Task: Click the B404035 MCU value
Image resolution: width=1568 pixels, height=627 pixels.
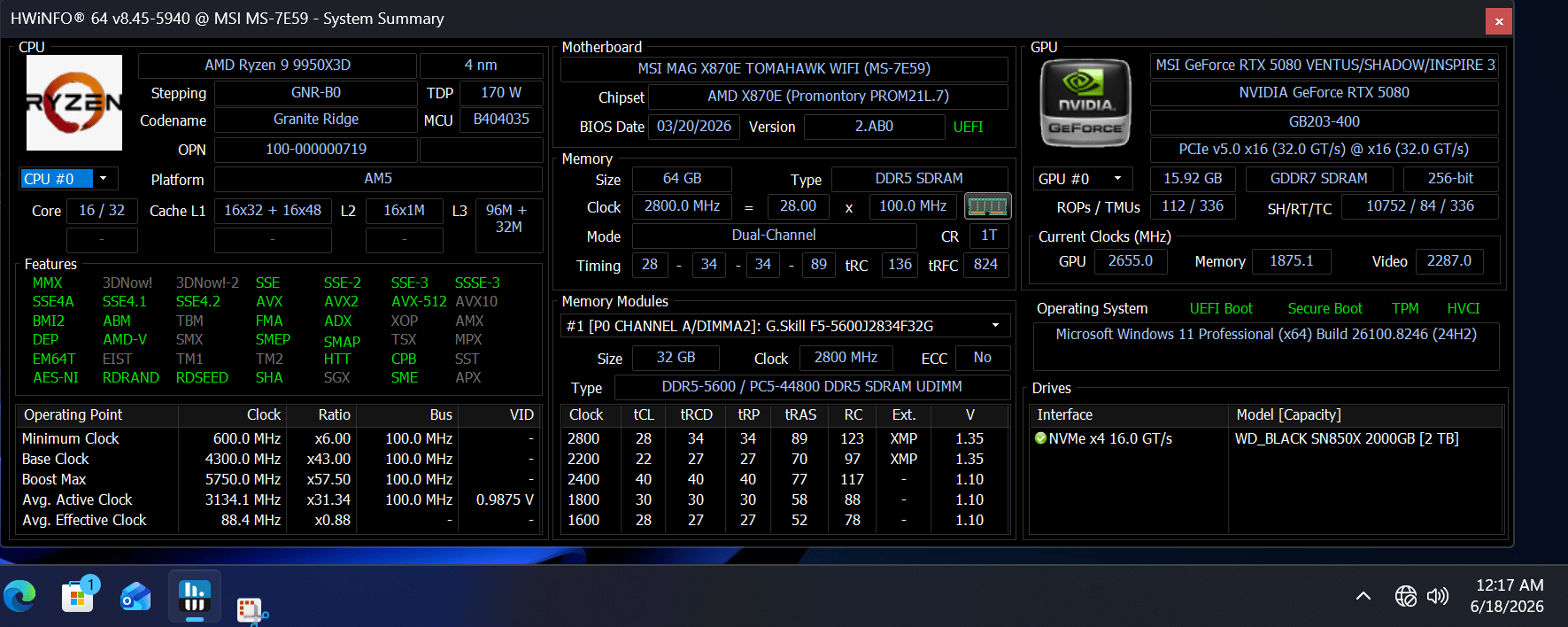Action: click(x=501, y=120)
